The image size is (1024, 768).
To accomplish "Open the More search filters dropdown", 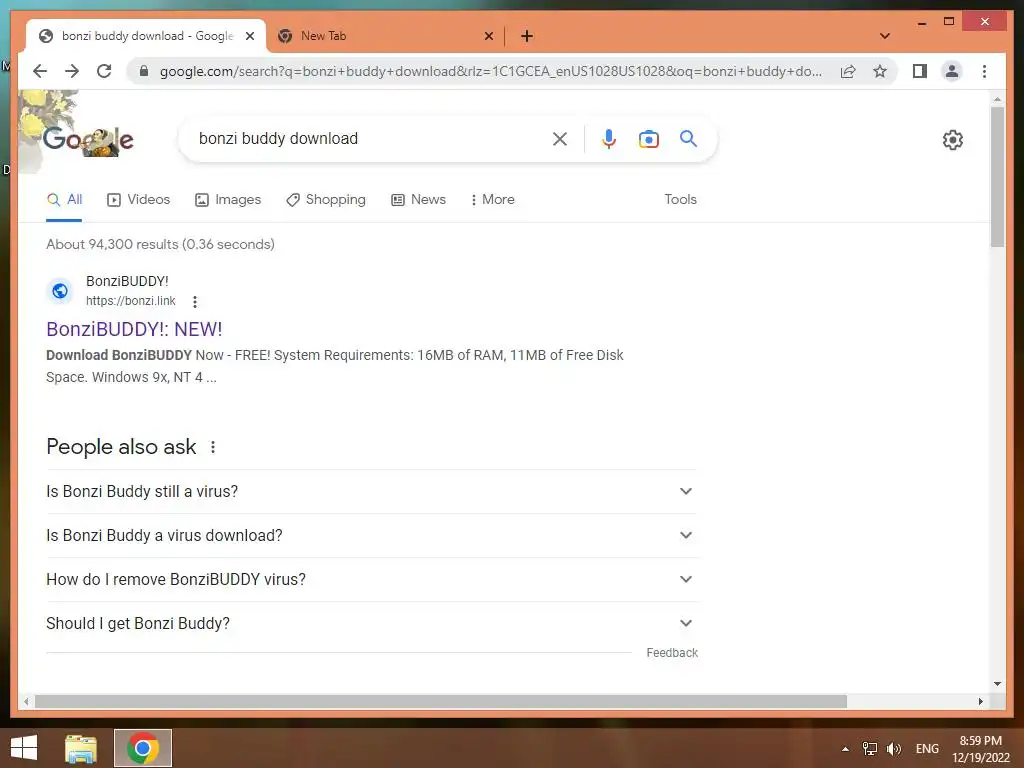I will (x=492, y=199).
